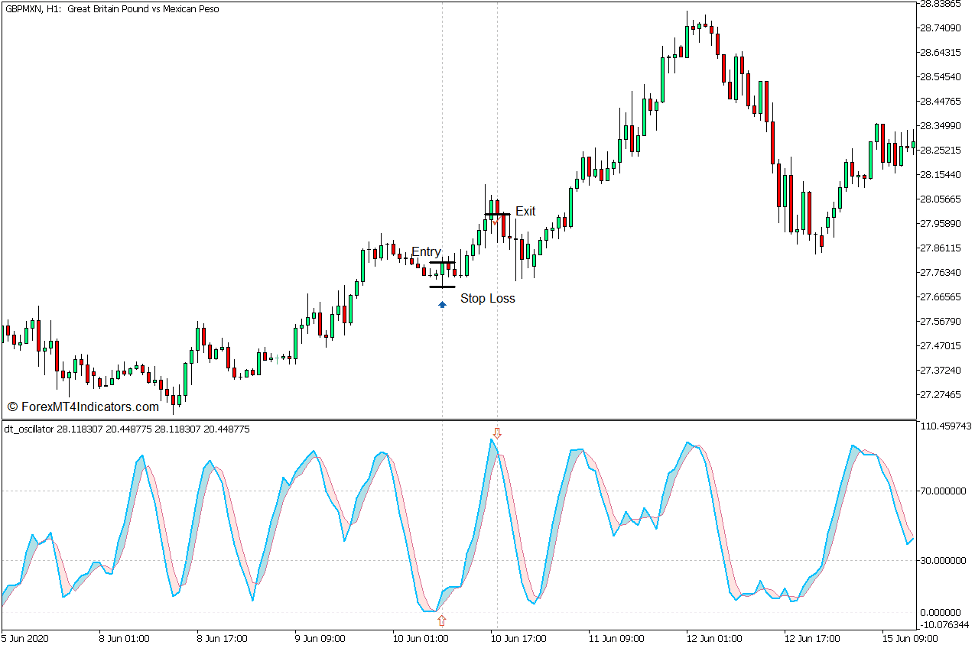Image resolution: width=977 pixels, height=650 pixels.
Task: Click the orange down arrow above the oscillator peak
Action: coord(497,433)
